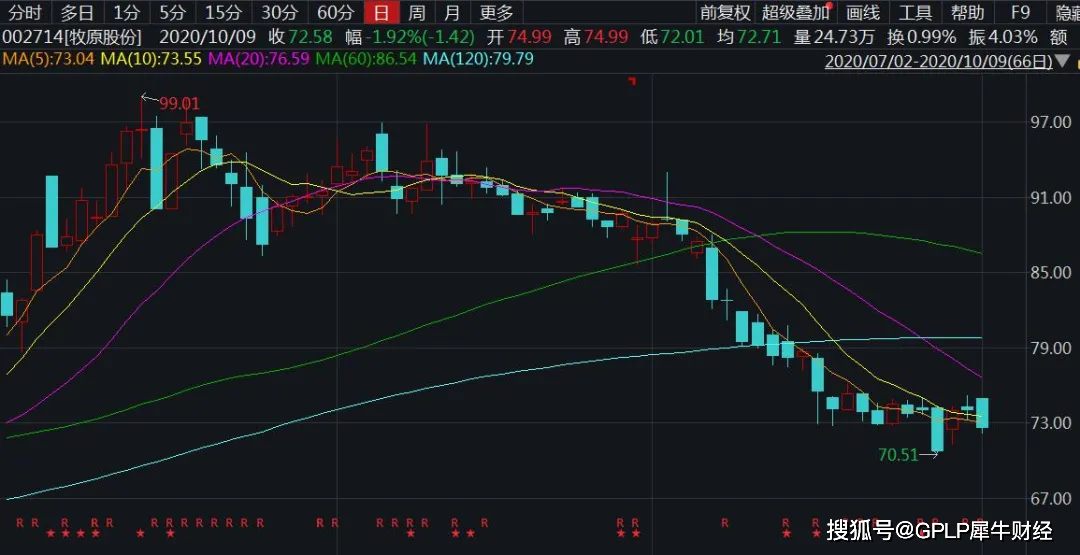Click the 70.51 low price marker
The width and height of the screenshot is (1080, 555).
[898, 454]
